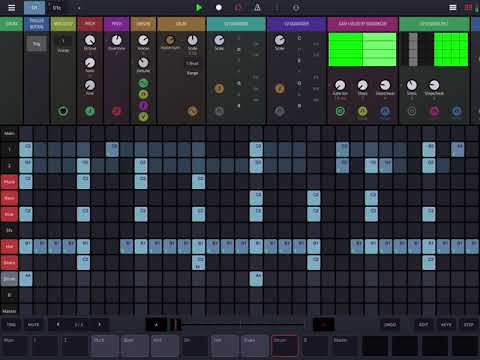Select the Hat track label in sequencer

[9, 247]
